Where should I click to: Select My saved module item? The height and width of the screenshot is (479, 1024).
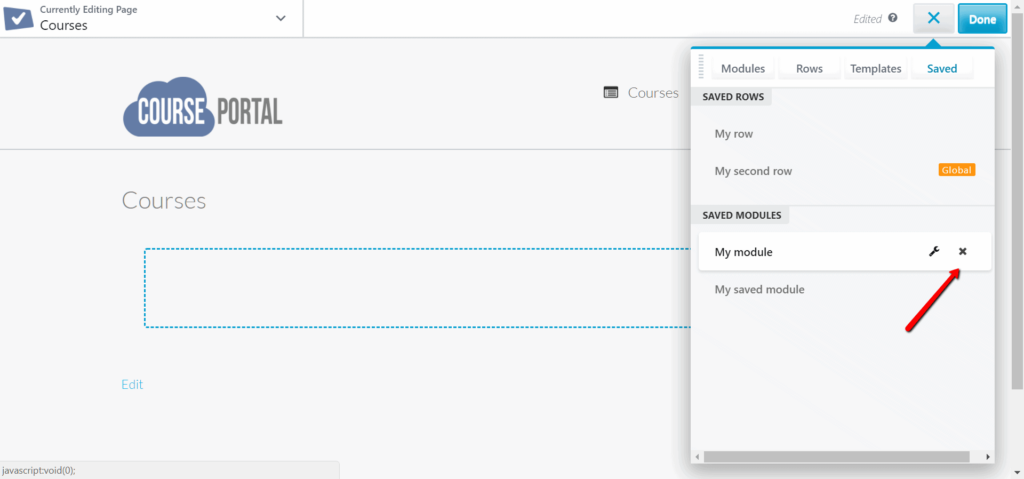[x=759, y=290]
